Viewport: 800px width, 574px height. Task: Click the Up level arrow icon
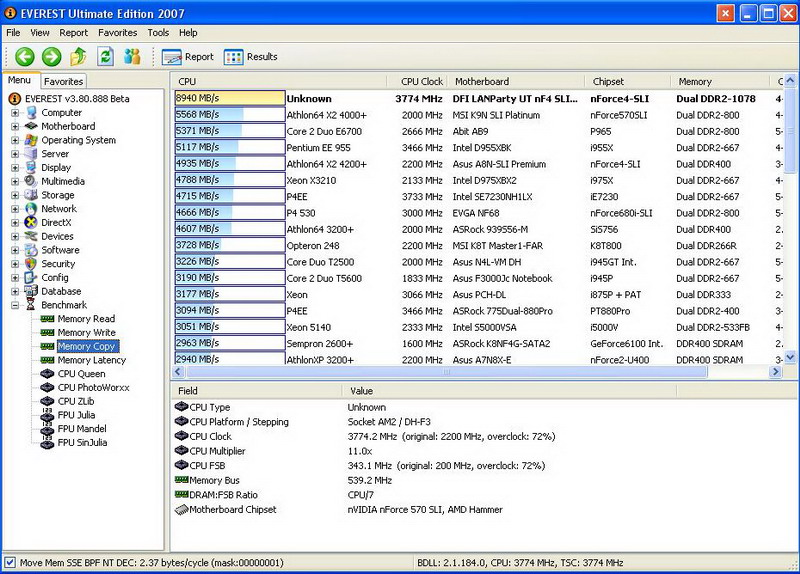pyautogui.click(x=78, y=57)
